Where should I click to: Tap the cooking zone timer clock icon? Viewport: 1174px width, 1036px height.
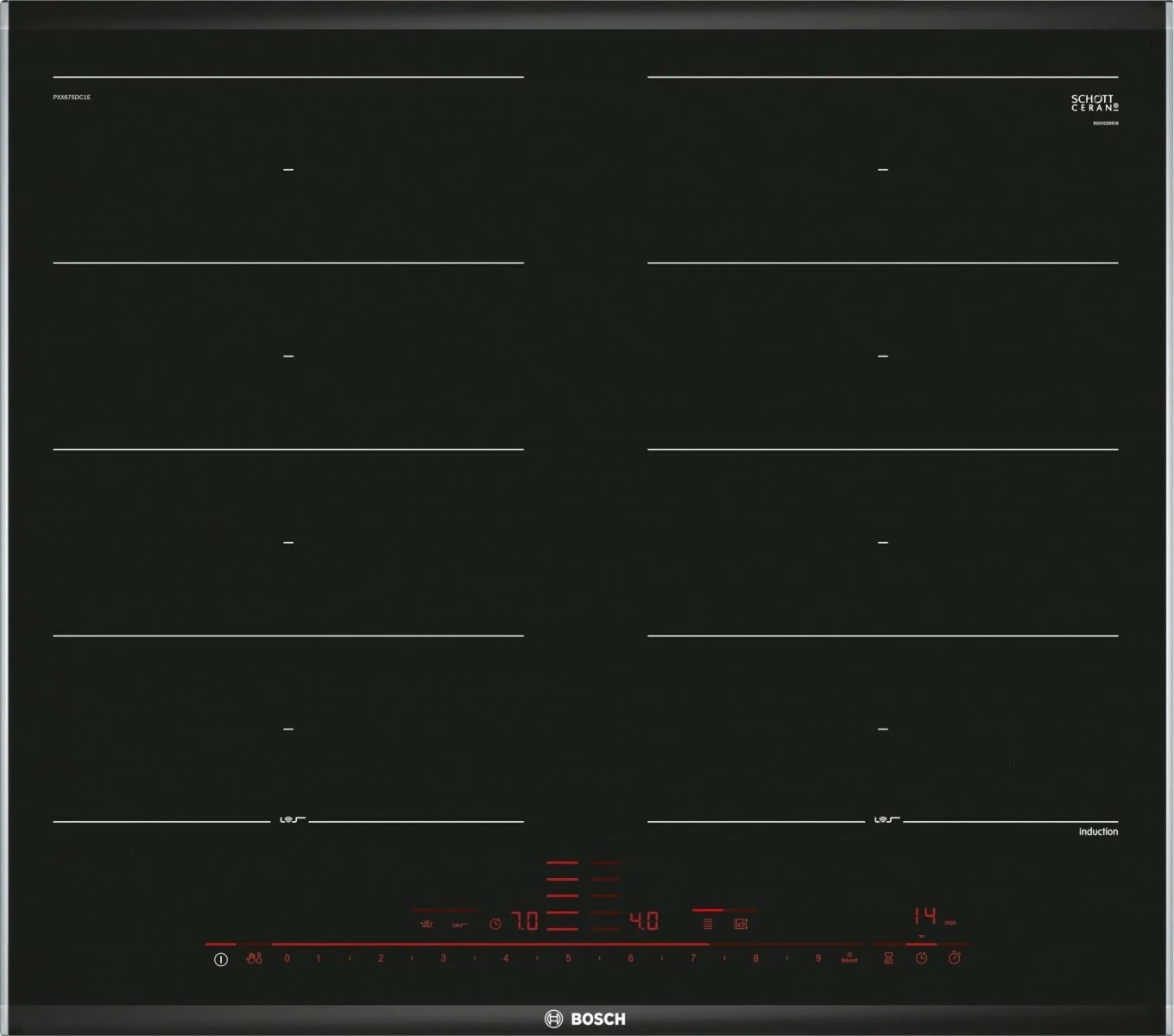point(921,958)
